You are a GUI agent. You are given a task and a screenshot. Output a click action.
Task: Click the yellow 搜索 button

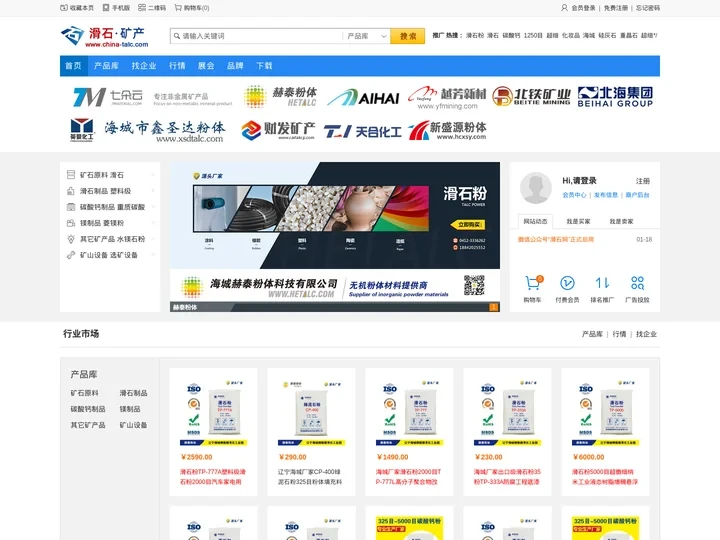tap(408, 36)
